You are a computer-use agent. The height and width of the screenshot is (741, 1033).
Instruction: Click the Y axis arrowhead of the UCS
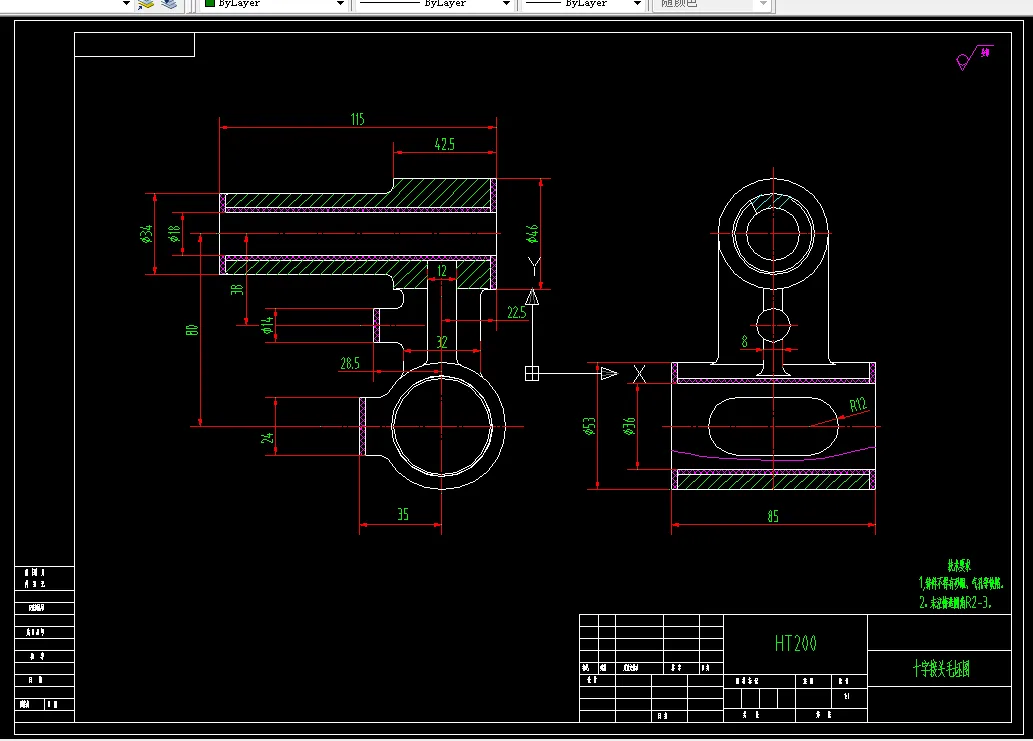click(x=532, y=297)
